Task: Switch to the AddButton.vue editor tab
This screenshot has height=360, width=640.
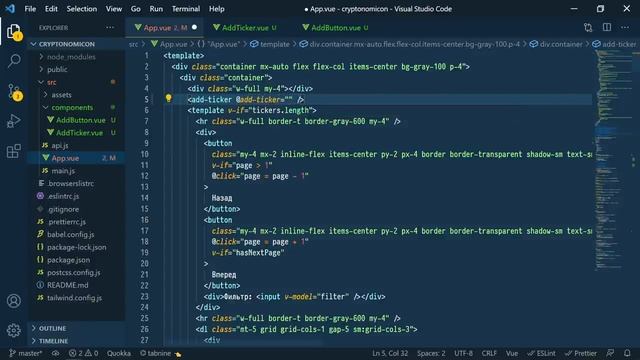Action: tap(336, 28)
